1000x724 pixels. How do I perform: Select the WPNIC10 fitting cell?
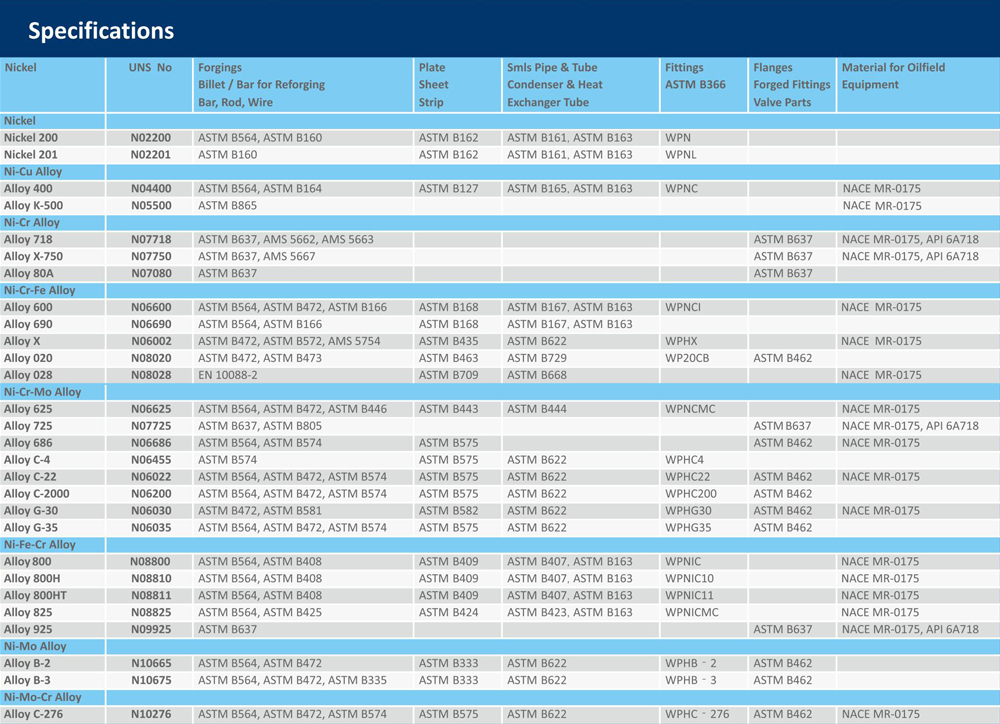pos(689,579)
